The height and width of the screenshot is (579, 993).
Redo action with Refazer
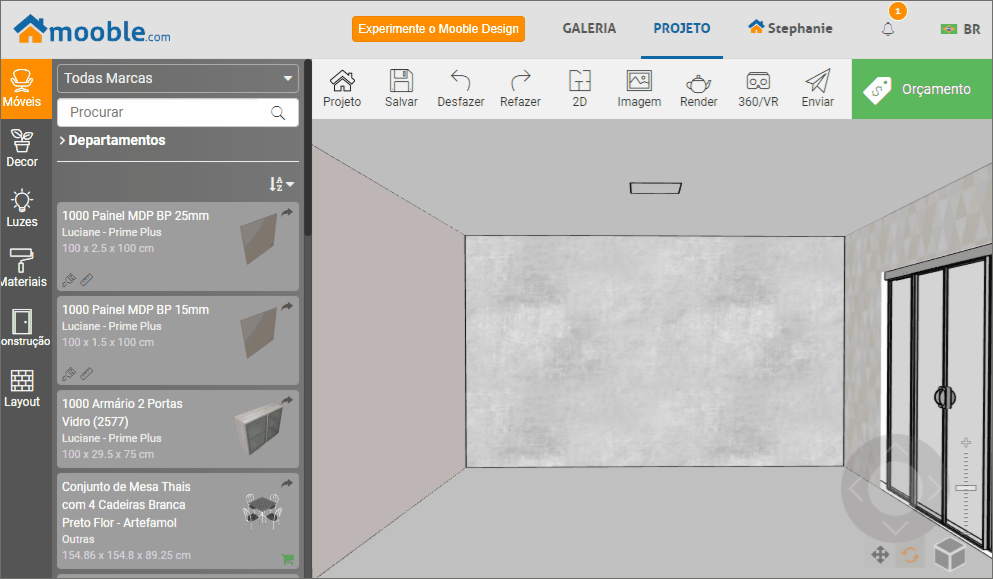tap(520, 89)
